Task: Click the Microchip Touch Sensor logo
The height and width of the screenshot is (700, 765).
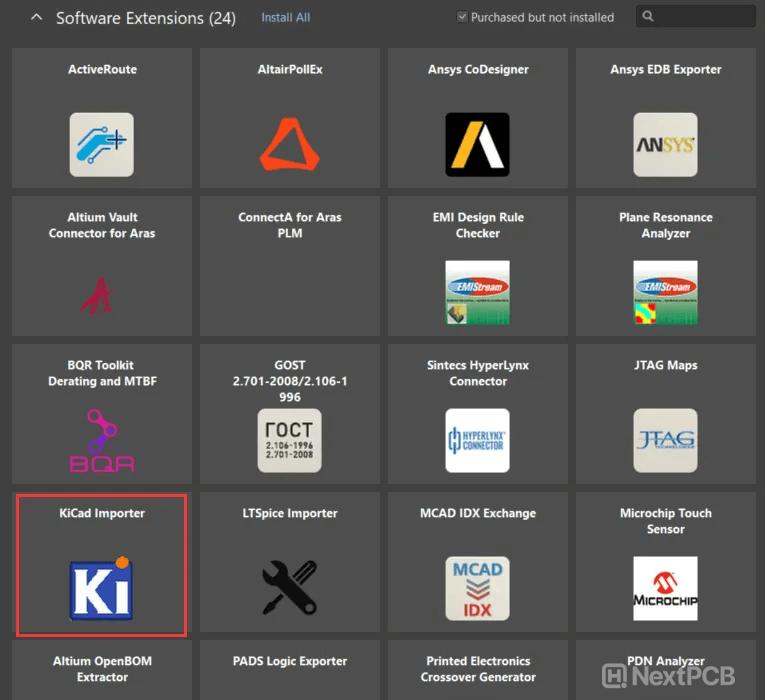Action: 665,588
